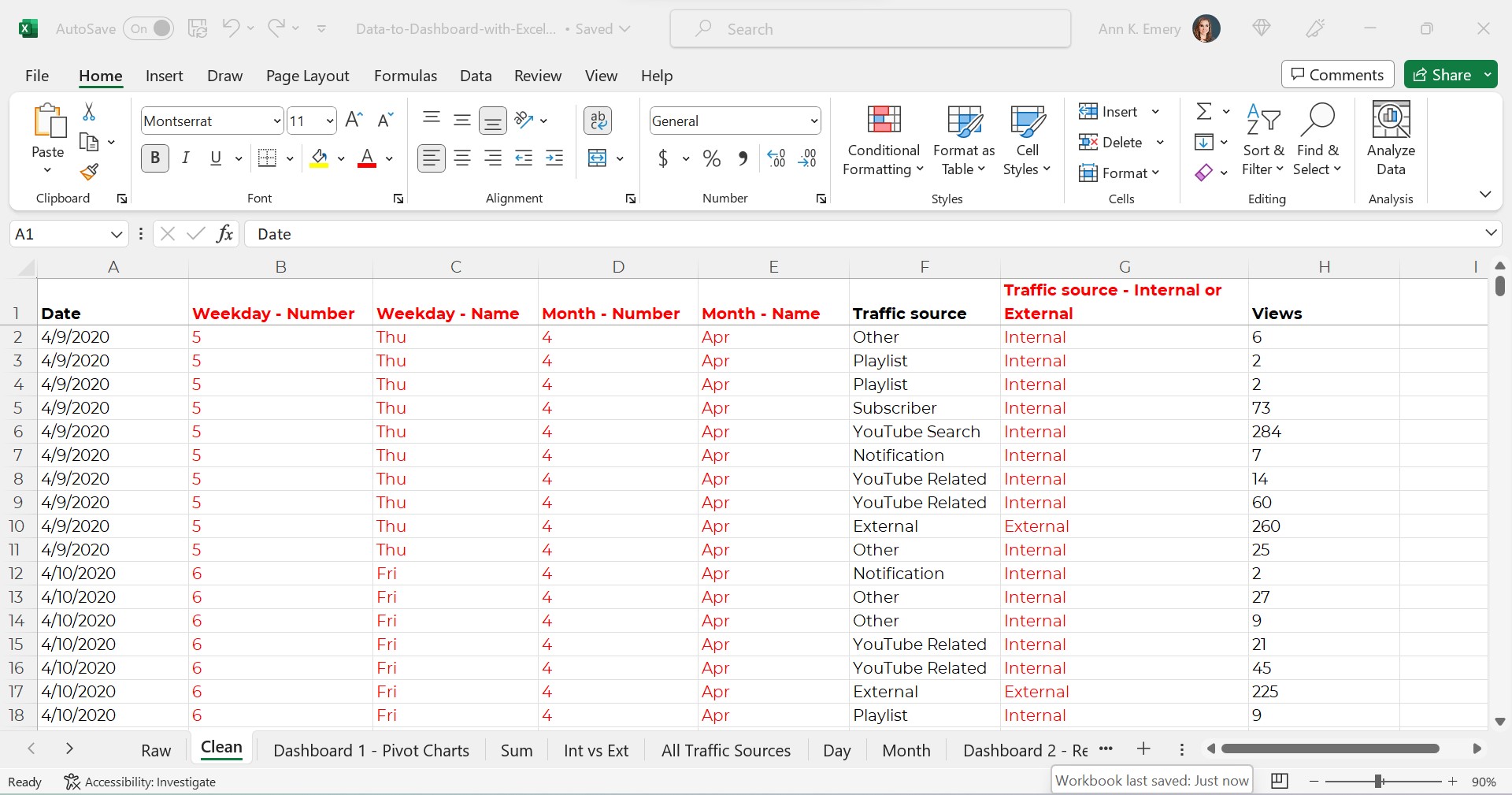Image resolution: width=1512 pixels, height=795 pixels.
Task: Click Accessibility: Investigate in status bar
Action: tap(140, 782)
